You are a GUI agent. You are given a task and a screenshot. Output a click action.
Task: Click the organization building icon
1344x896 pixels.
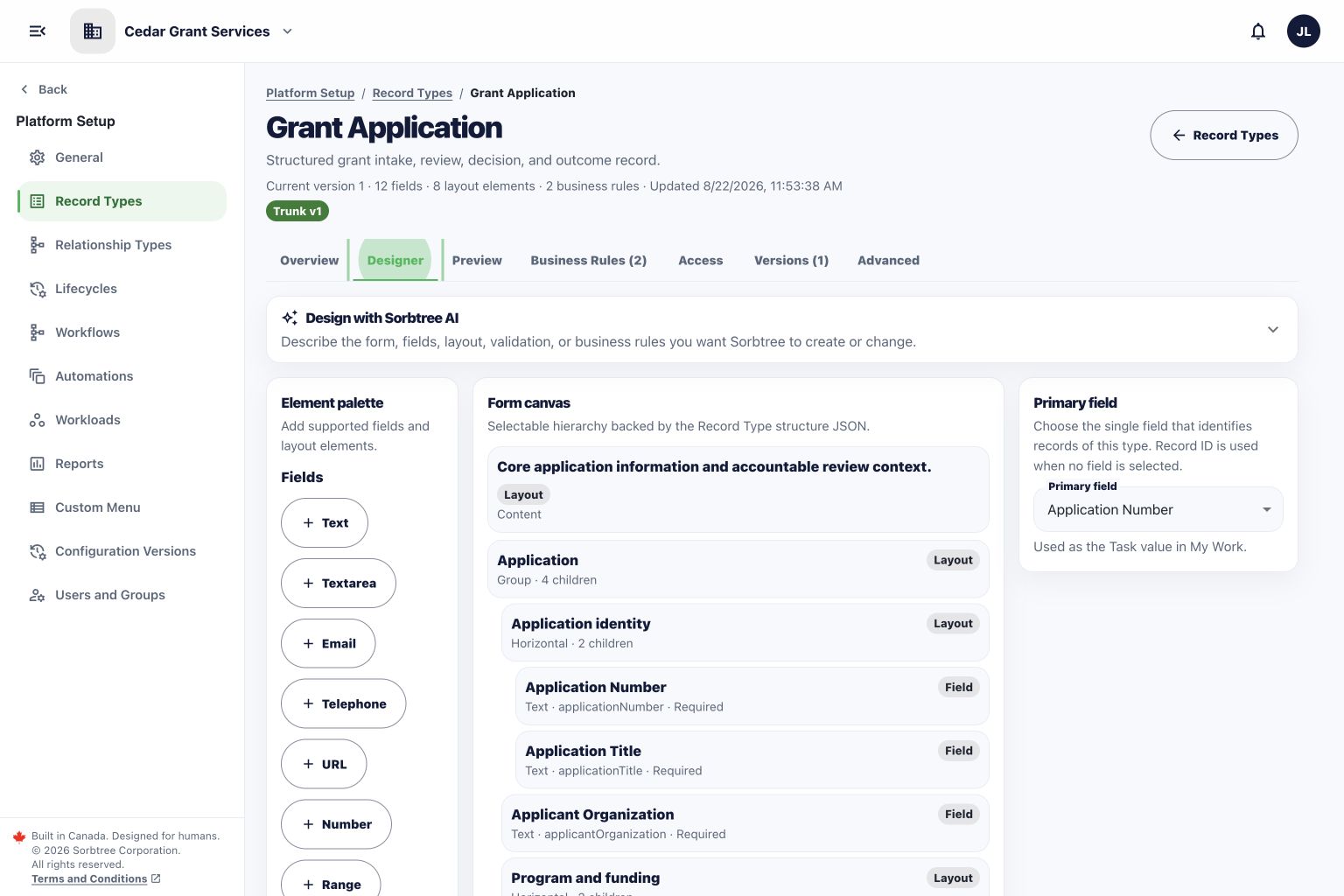93,31
